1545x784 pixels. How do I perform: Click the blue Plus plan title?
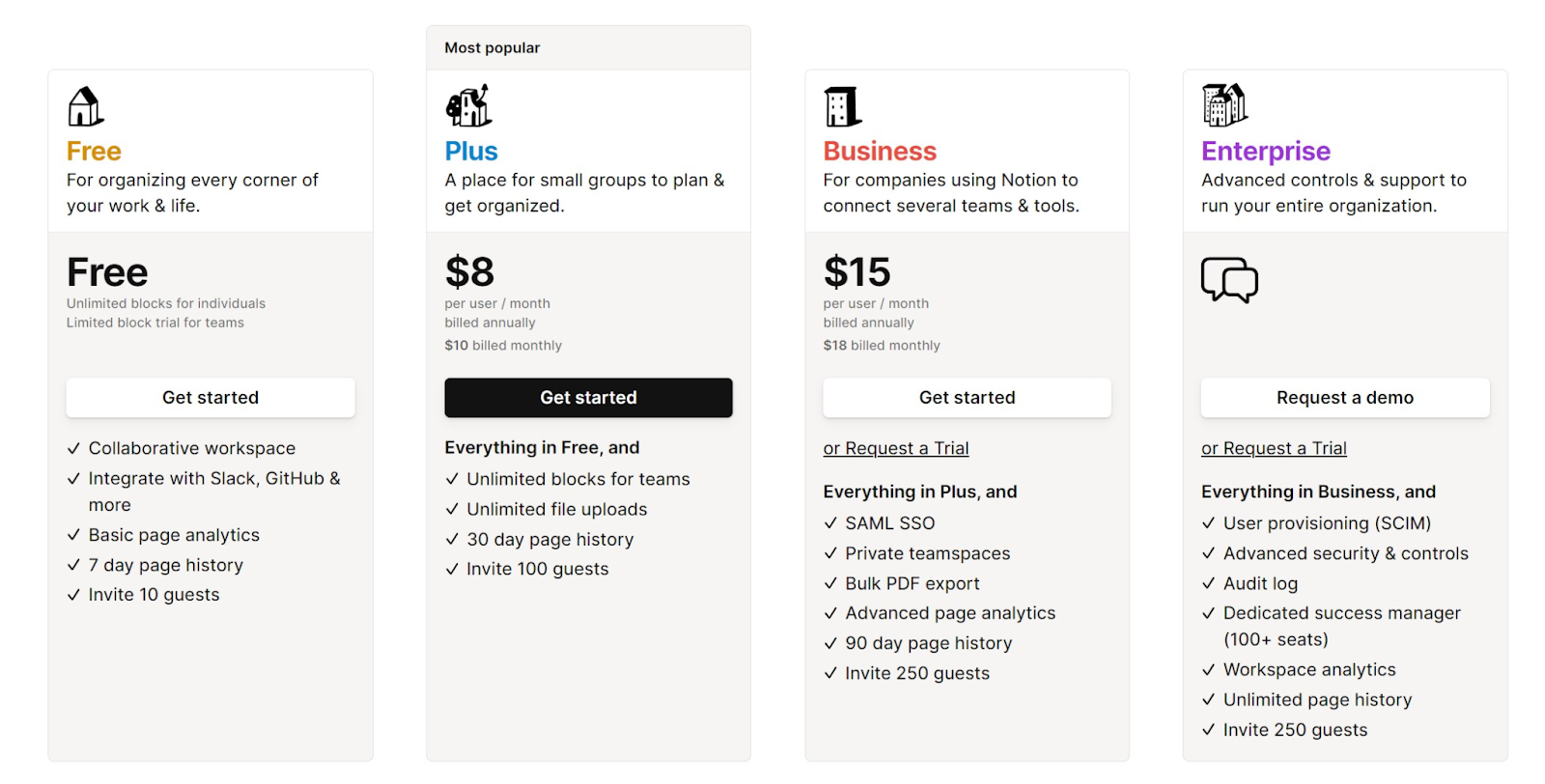(471, 152)
